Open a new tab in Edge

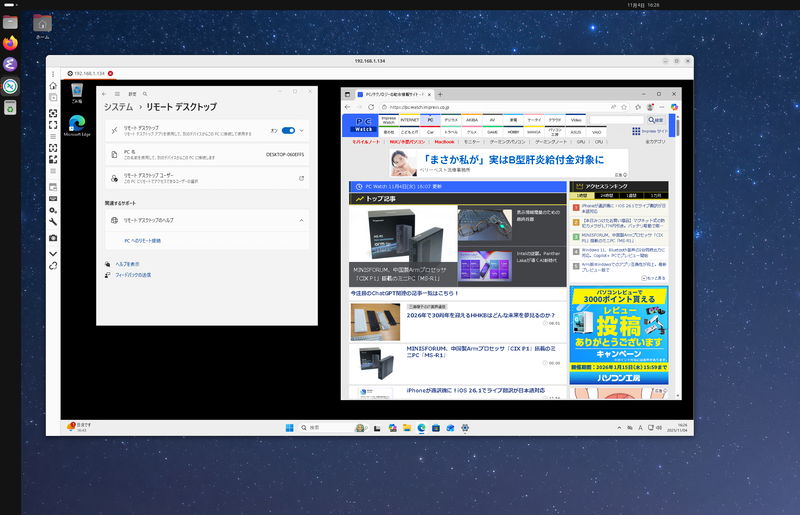pyautogui.click(x=440, y=94)
